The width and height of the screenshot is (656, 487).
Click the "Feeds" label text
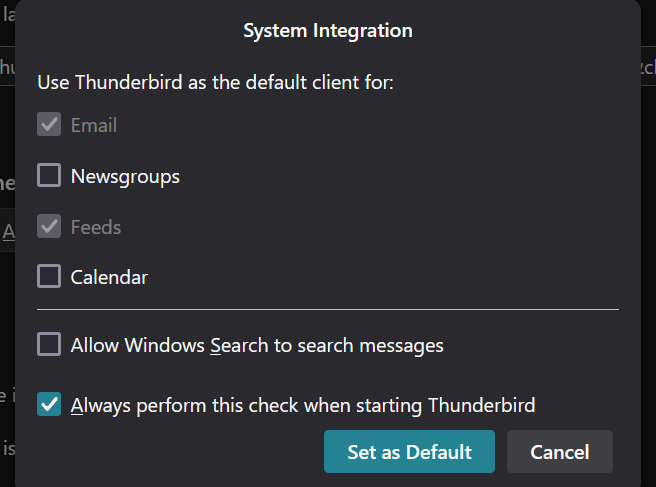(x=96, y=227)
